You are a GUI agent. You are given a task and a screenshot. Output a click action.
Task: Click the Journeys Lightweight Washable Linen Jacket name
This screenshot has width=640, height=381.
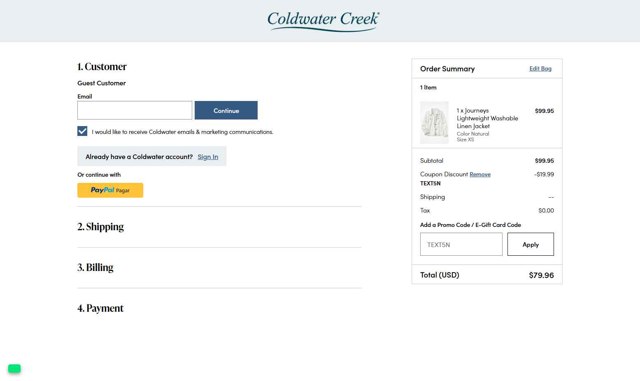(x=487, y=118)
